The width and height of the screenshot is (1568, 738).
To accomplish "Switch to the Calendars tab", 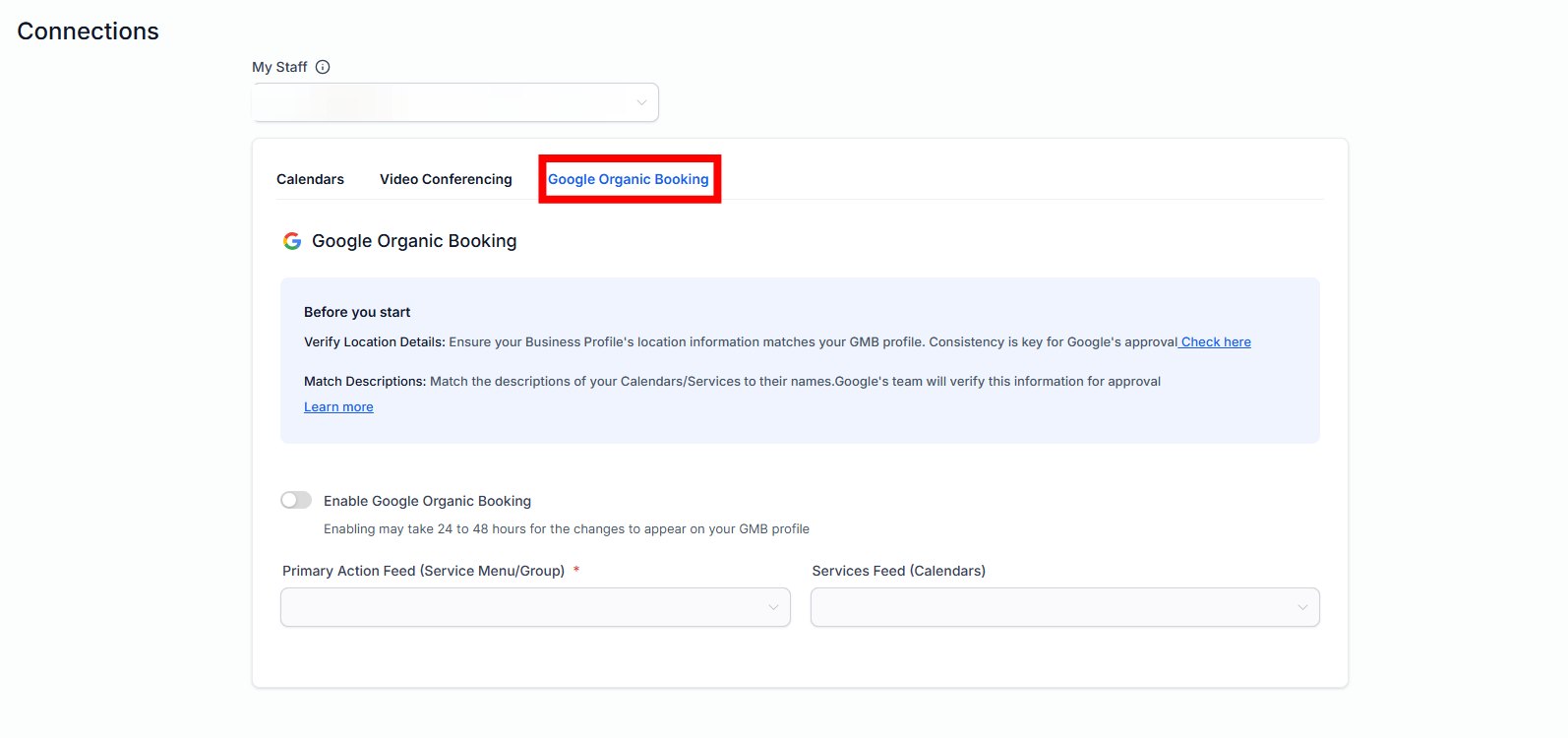I will [x=310, y=179].
